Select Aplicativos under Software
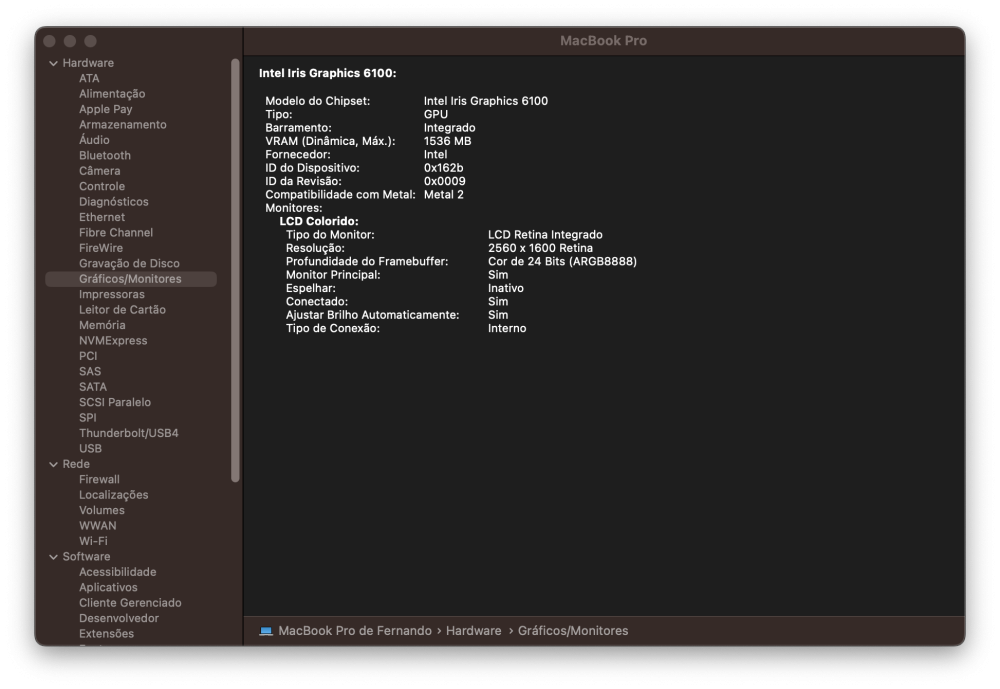The image size is (1000, 689). coord(108,588)
